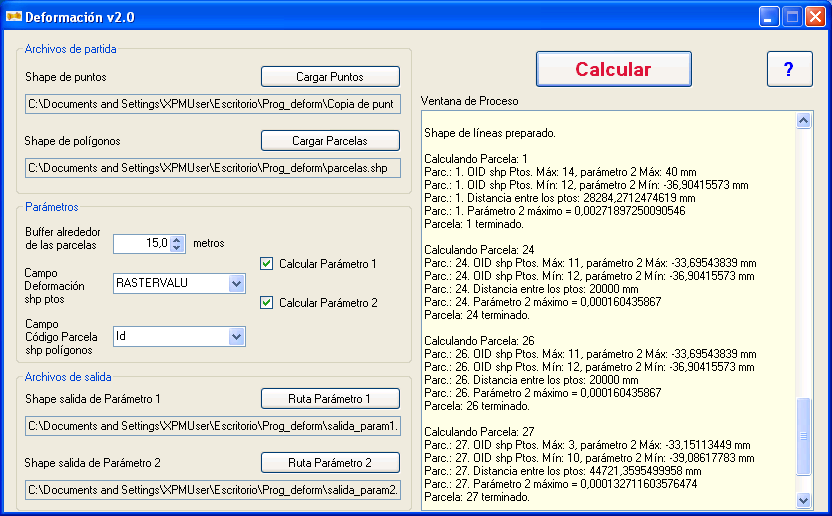832x516 pixels.
Task: Select the salida_param1 output path field
Action: point(212,427)
